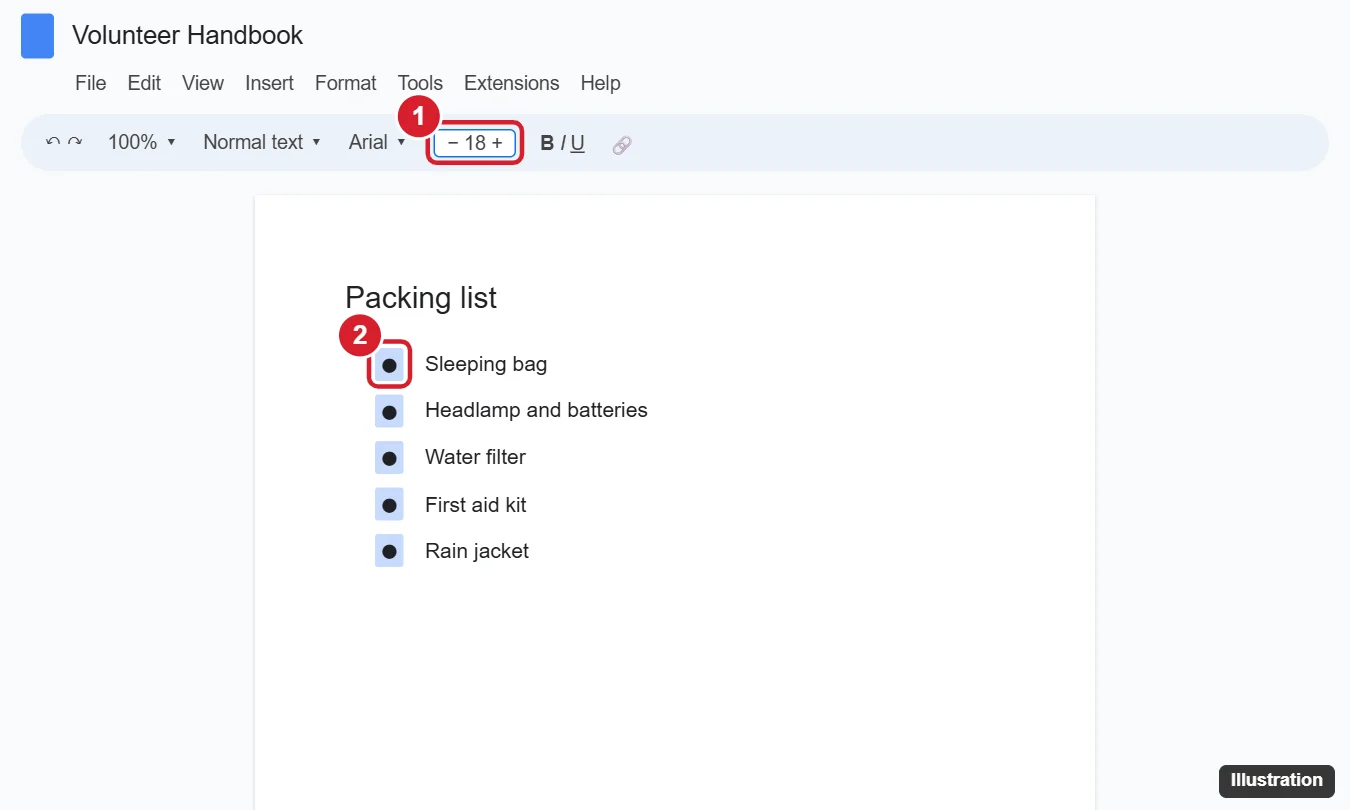Click the blue Docs document icon
Viewport: 1350px width, 810px height.
tap(37, 36)
